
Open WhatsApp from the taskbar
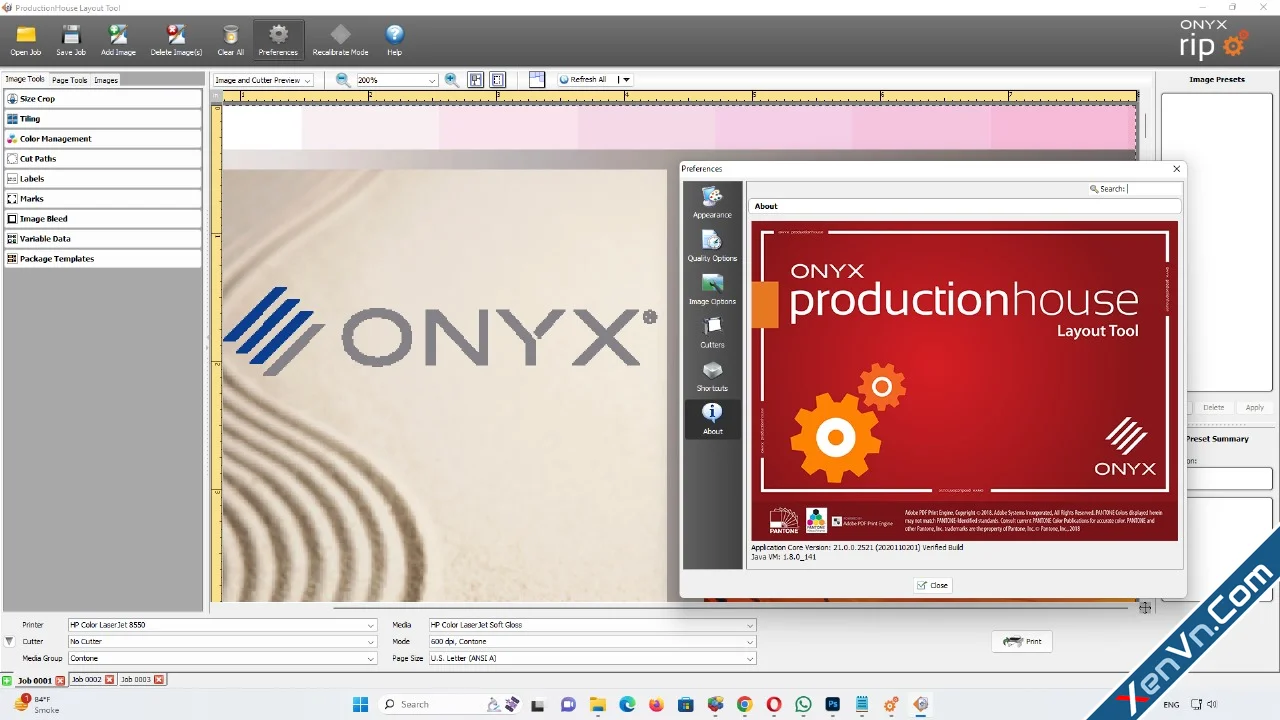(x=803, y=704)
